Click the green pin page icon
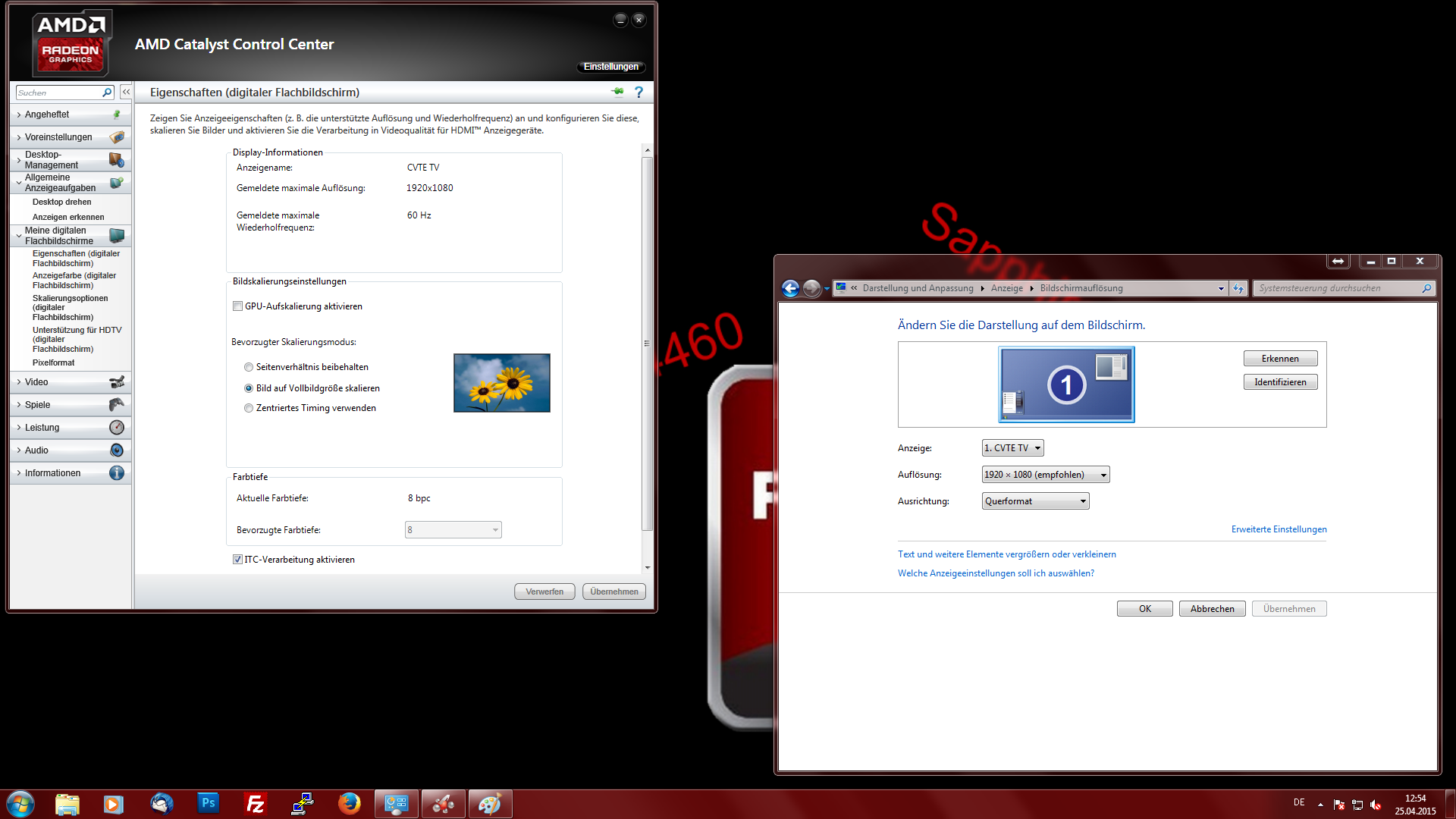Image resolution: width=1456 pixels, height=819 pixels. pos(617,92)
